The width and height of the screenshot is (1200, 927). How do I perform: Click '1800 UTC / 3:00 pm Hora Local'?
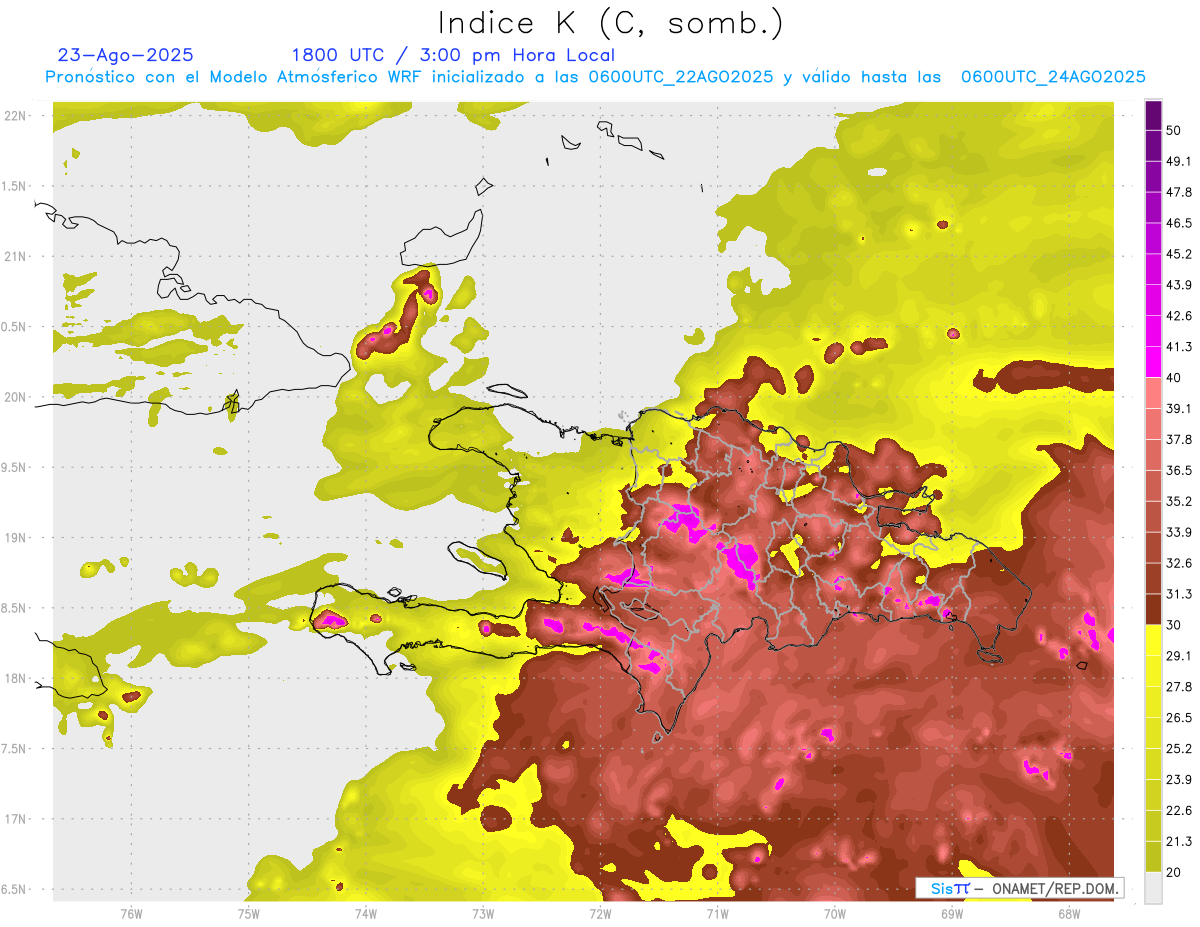(x=453, y=56)
